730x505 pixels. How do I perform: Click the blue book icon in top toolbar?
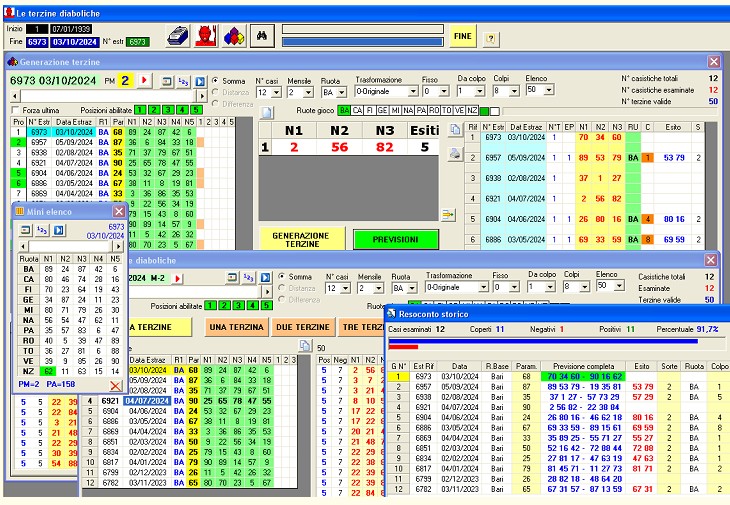(177, 36)
